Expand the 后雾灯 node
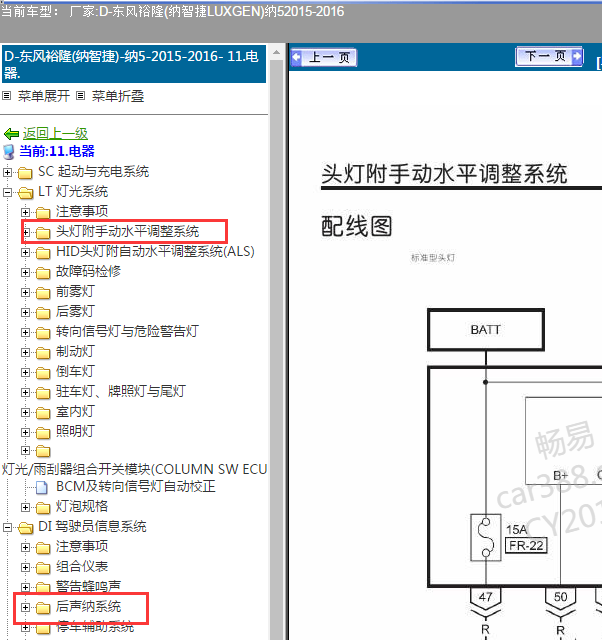This screenshot has height=640, width=602. point(26,312)
